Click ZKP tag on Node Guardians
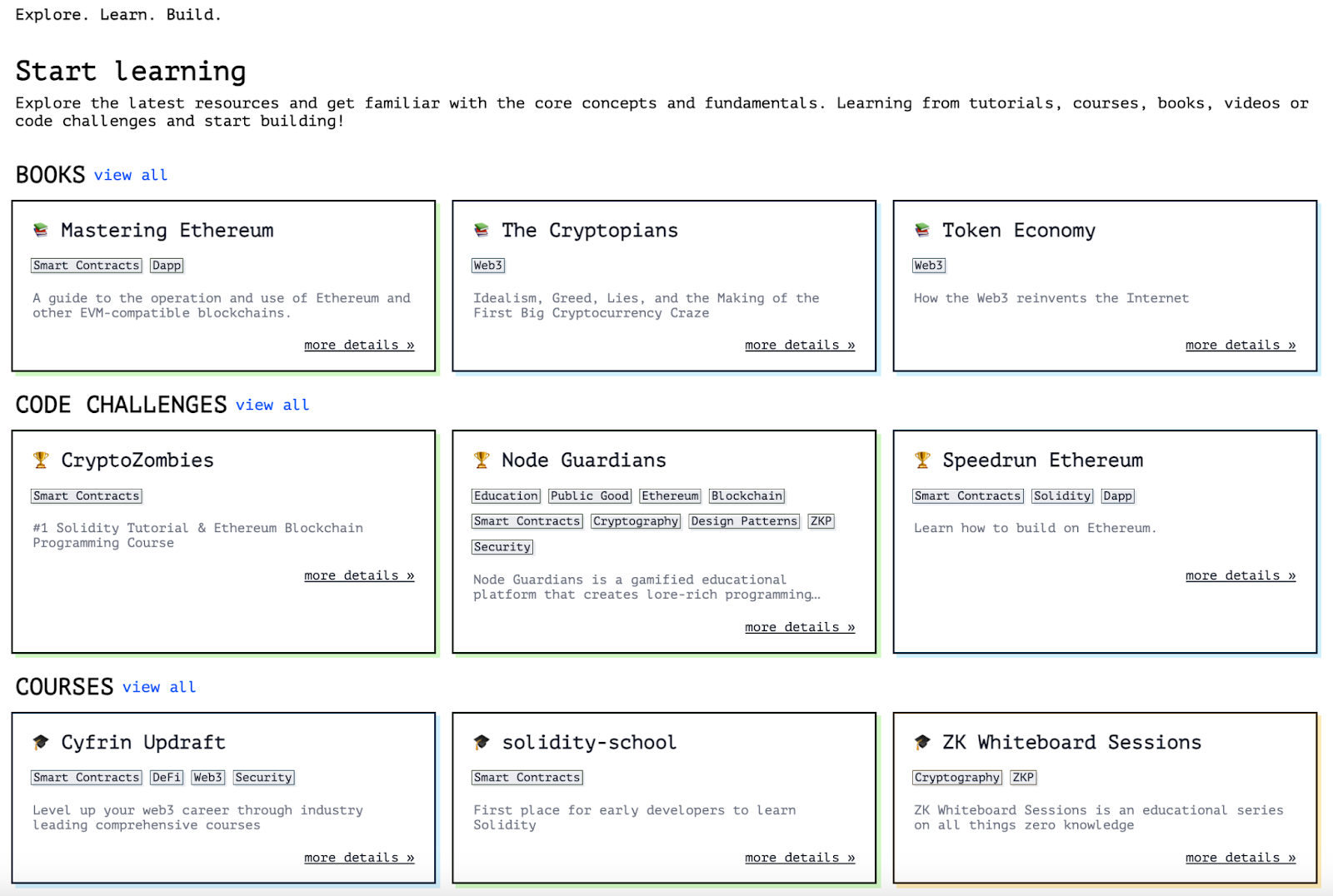 pyautogui.click(x=821, y=521)
